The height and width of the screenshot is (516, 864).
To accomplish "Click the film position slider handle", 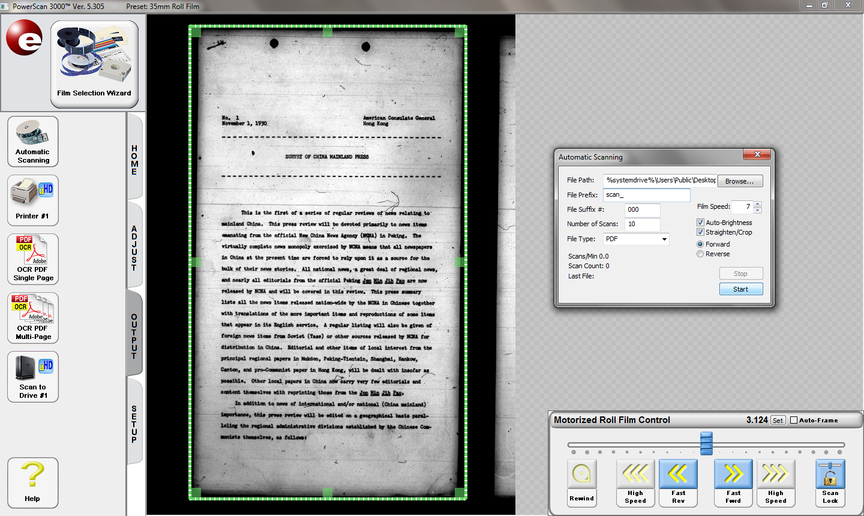I will 706,443.
